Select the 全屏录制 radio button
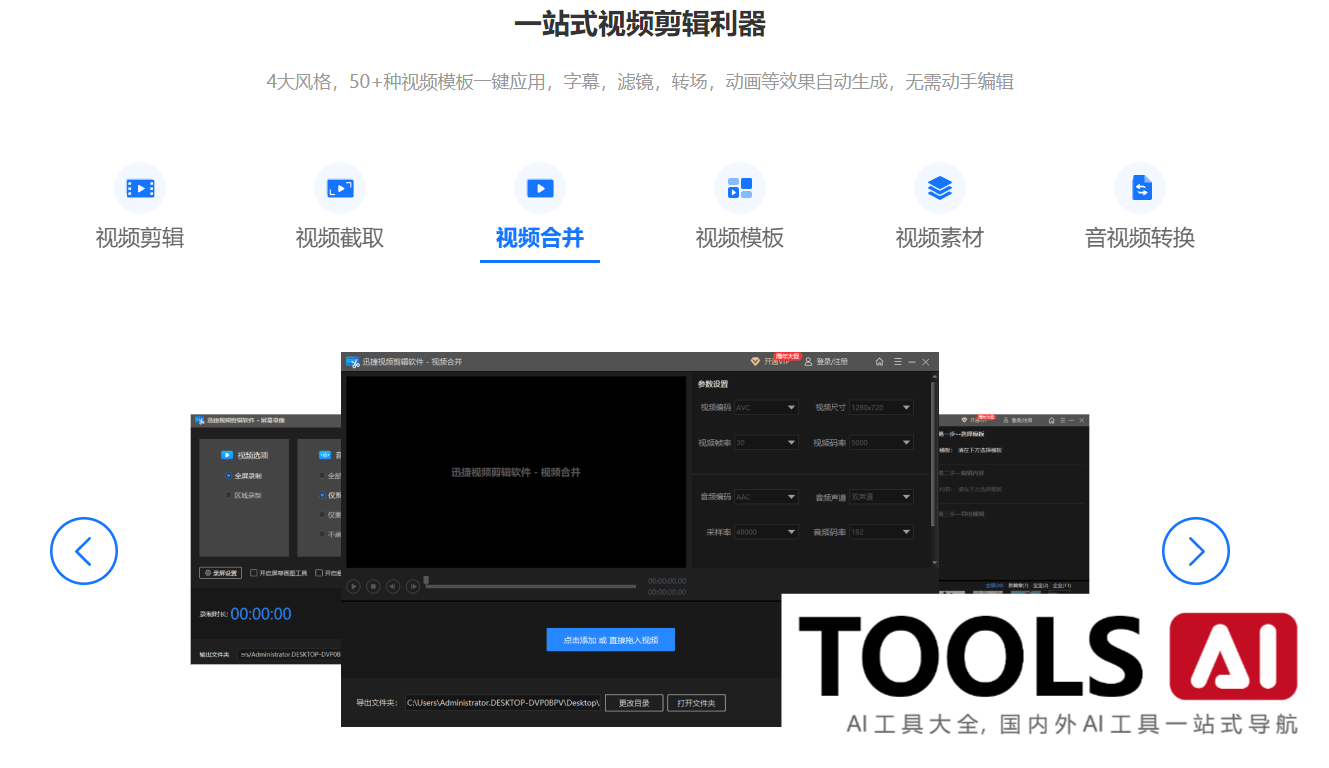This screenshot has width=1329, height=768. coord(228,476)
